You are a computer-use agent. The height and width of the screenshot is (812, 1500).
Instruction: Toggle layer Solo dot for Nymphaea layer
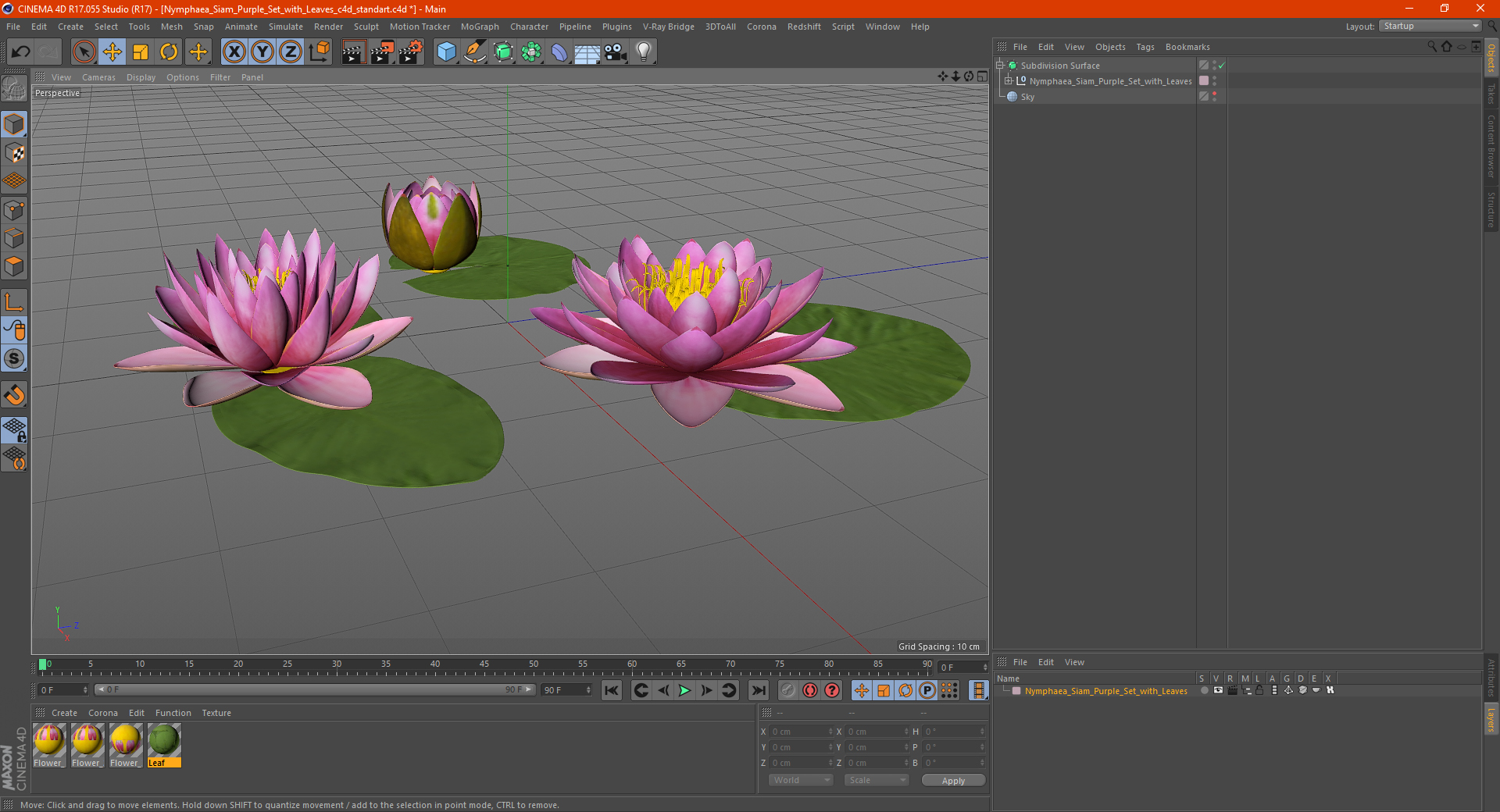coord(1204,690)
